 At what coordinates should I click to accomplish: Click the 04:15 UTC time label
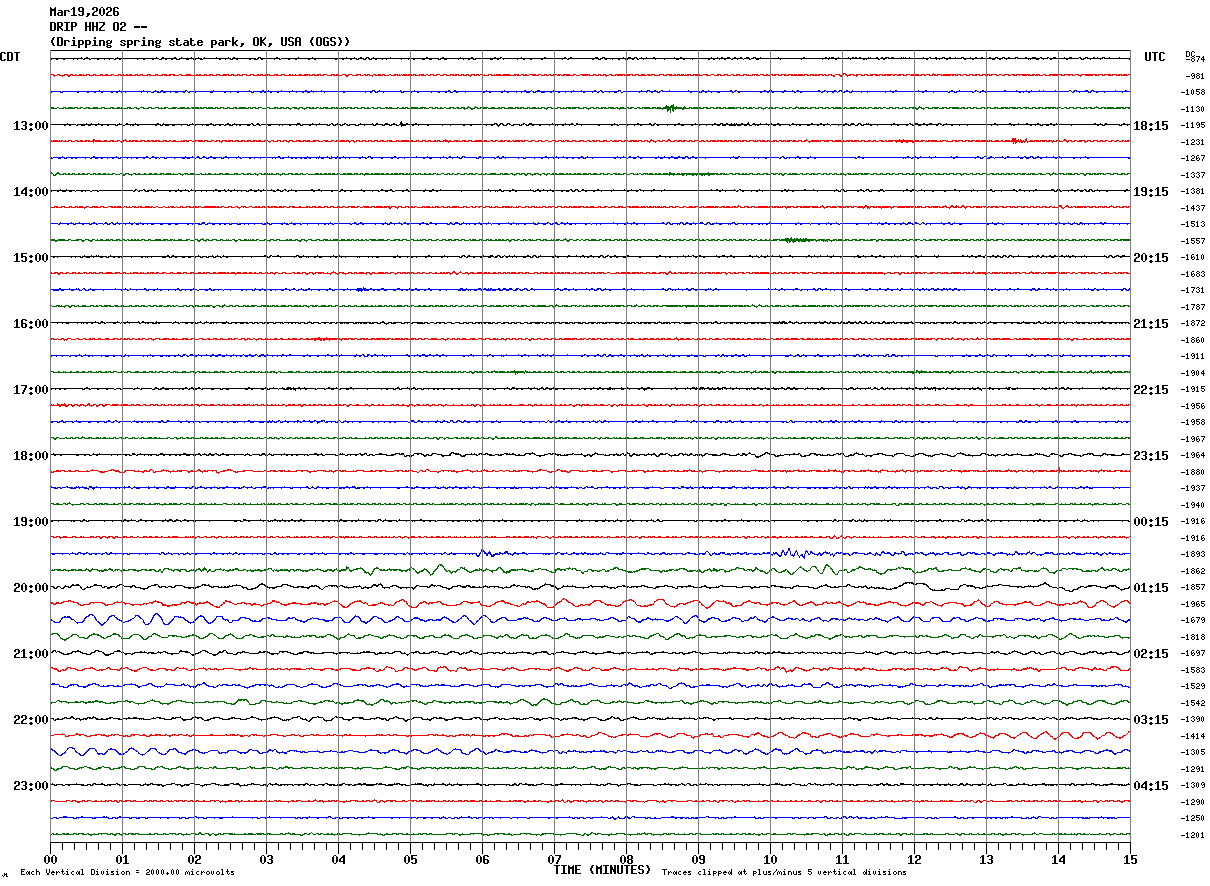(x=1151, y=786)
